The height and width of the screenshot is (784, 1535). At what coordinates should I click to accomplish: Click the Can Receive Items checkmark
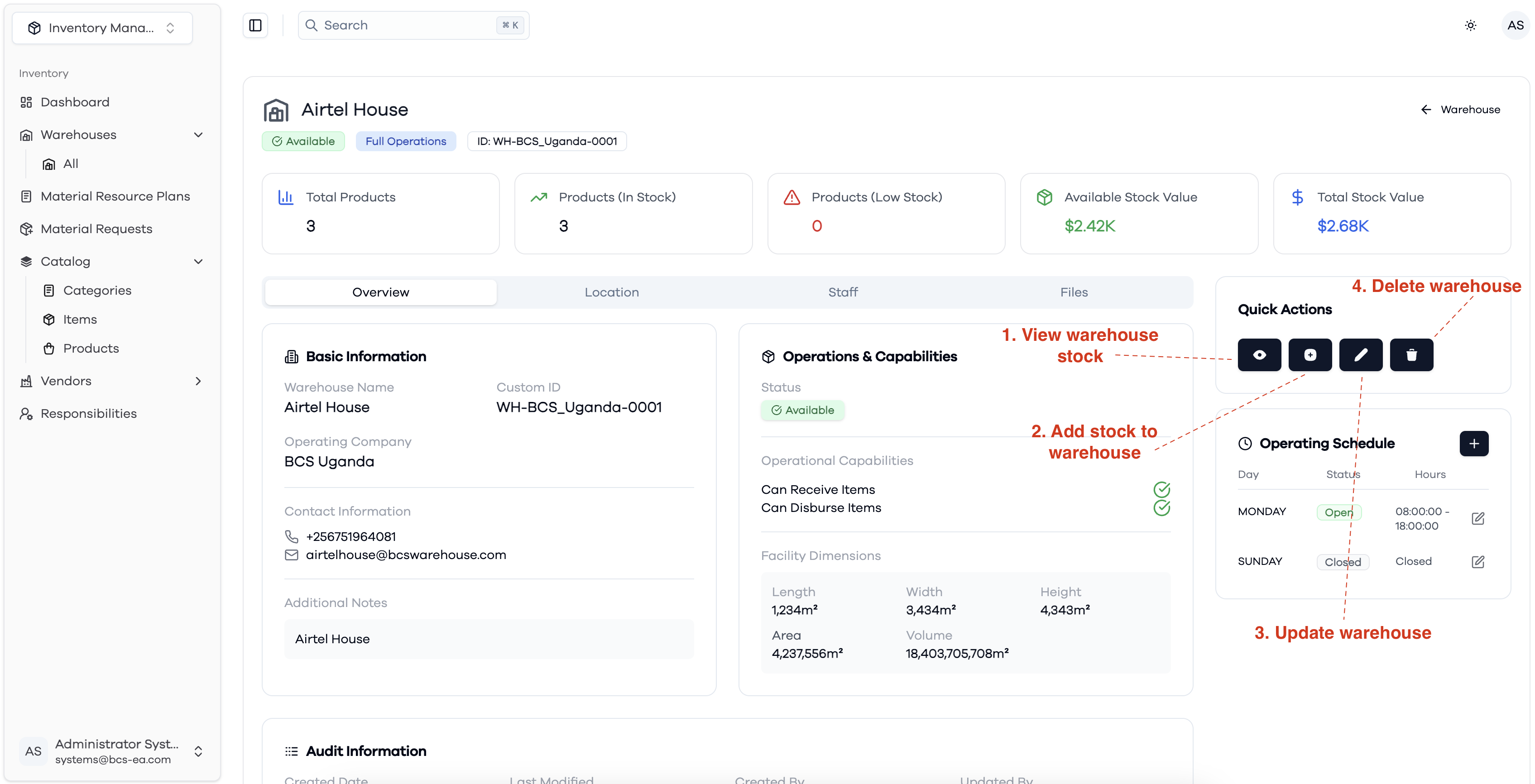[x=1161, y=490]
